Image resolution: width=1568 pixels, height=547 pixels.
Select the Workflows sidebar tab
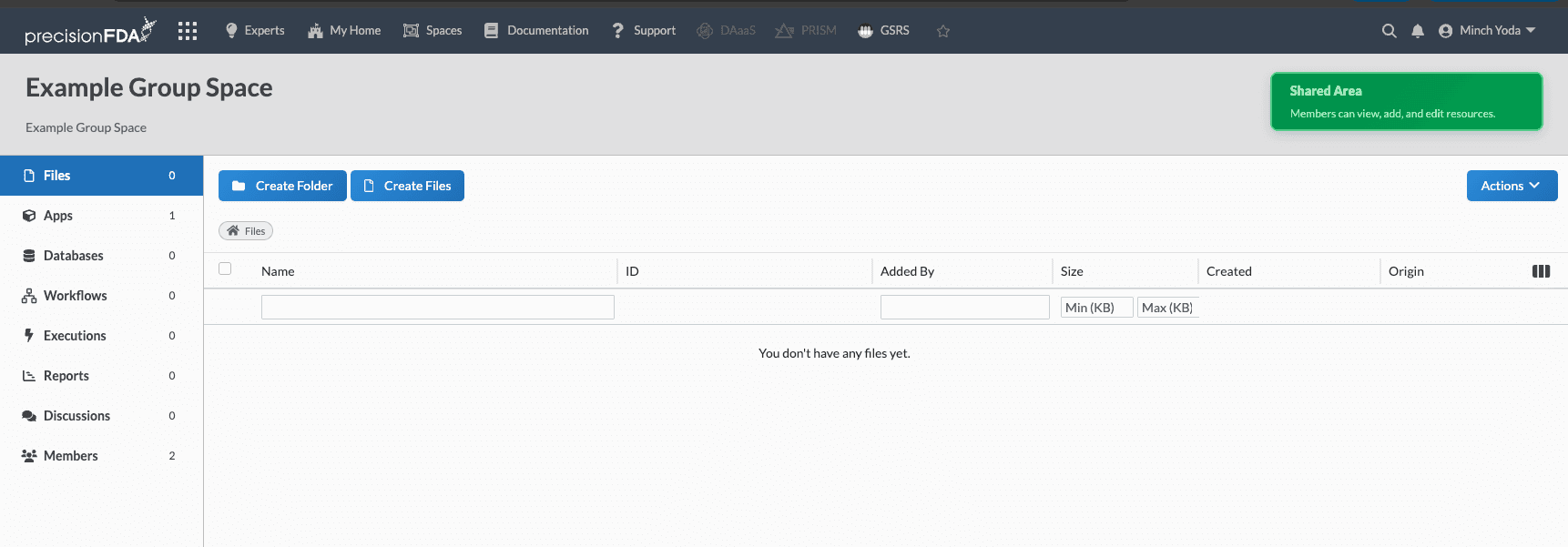101,296
